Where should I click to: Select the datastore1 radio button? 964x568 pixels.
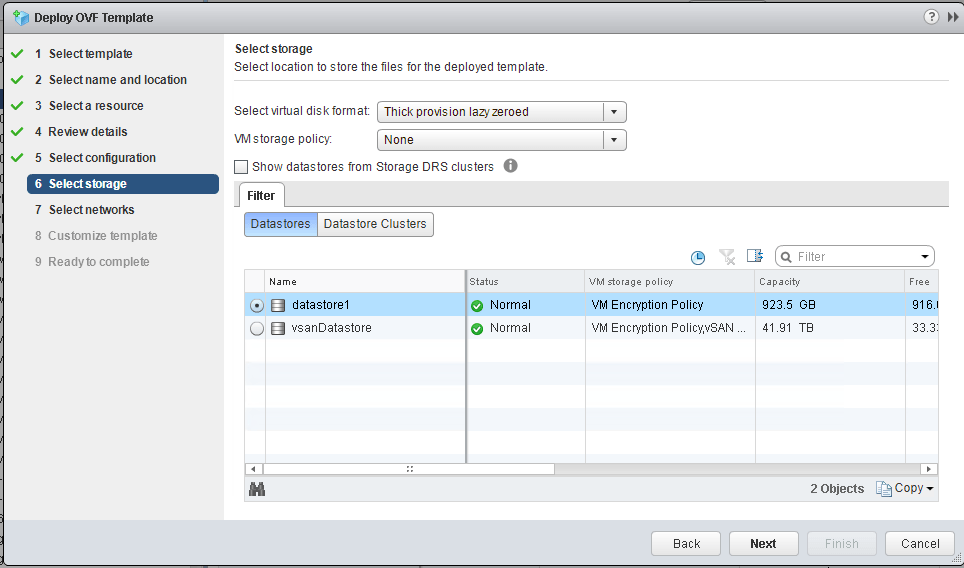[x=256, y=305]
